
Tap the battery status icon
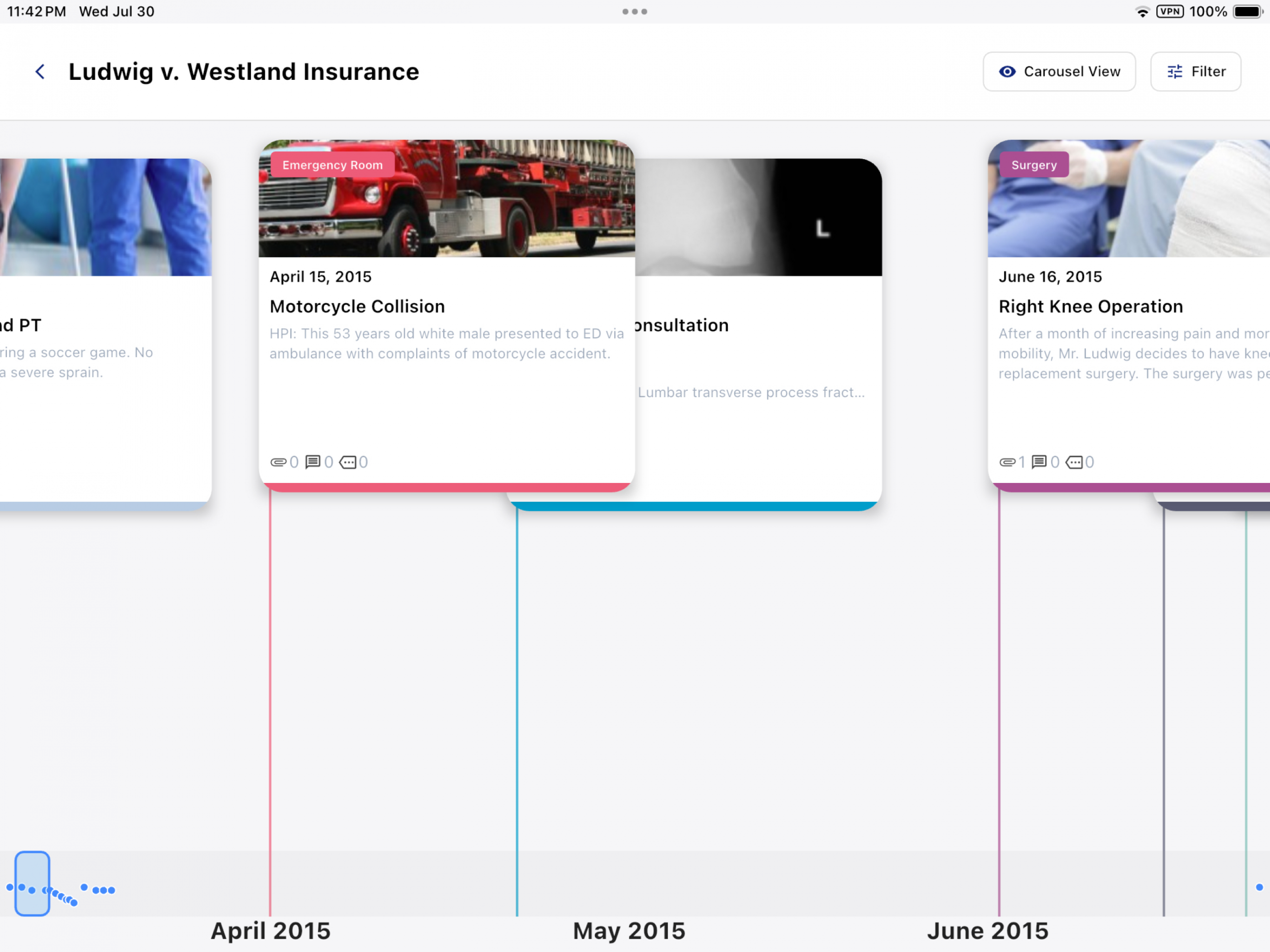[1247, 11]
